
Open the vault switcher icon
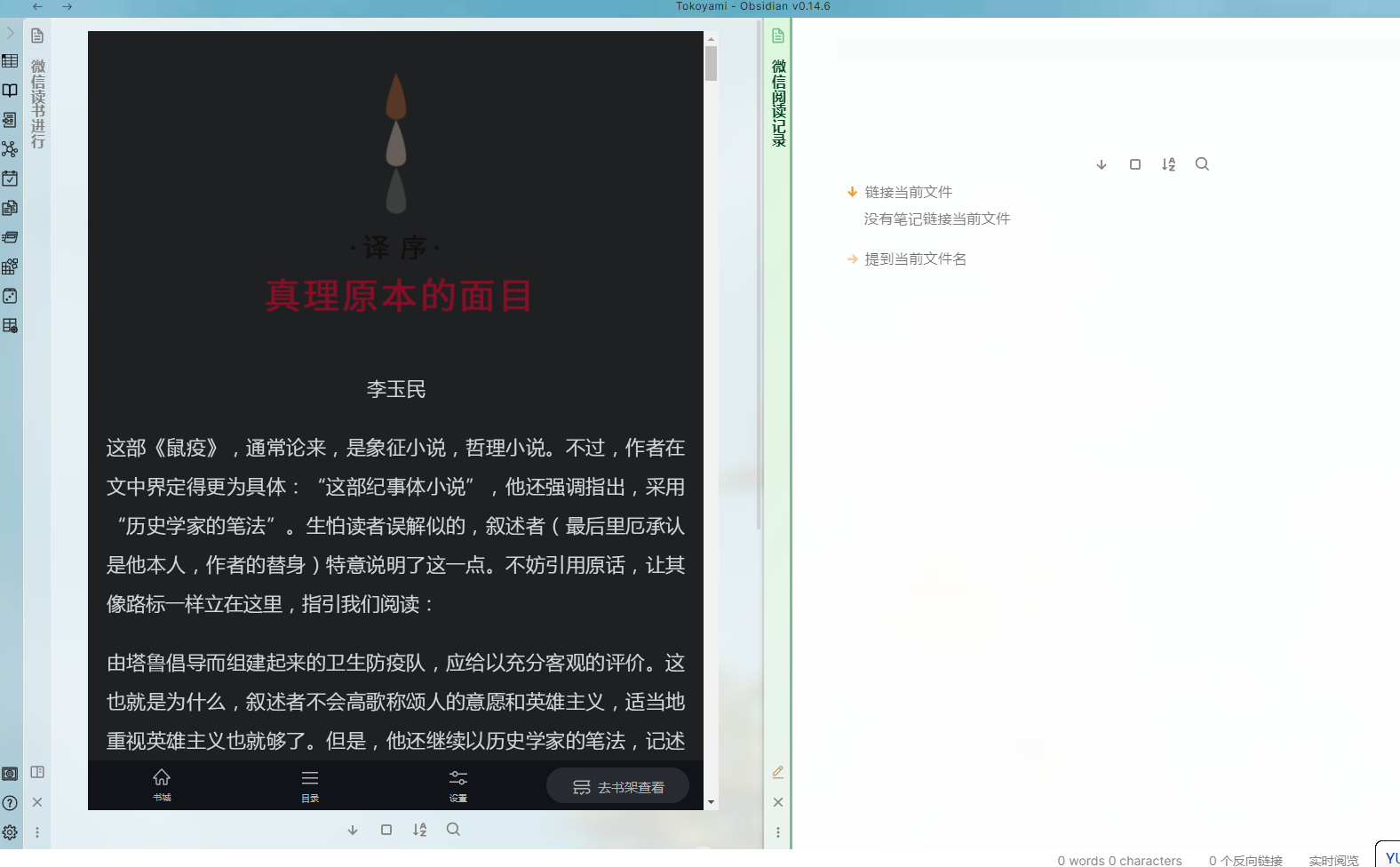(10, 774)
